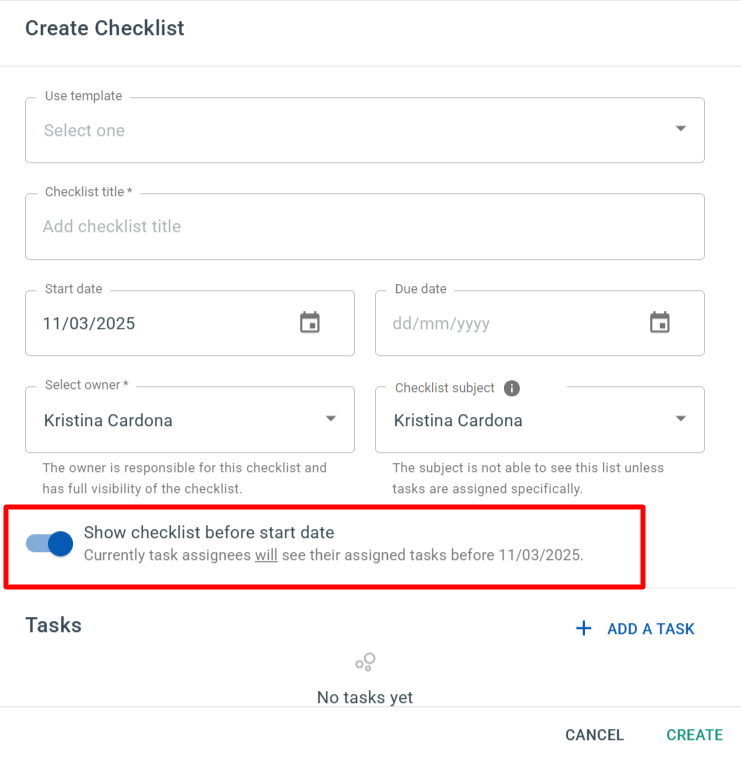Viewport: 741px width, 758px height.
Task: Expand the Checklist subject dropdown arrow
Action: (x=680, y=419)
